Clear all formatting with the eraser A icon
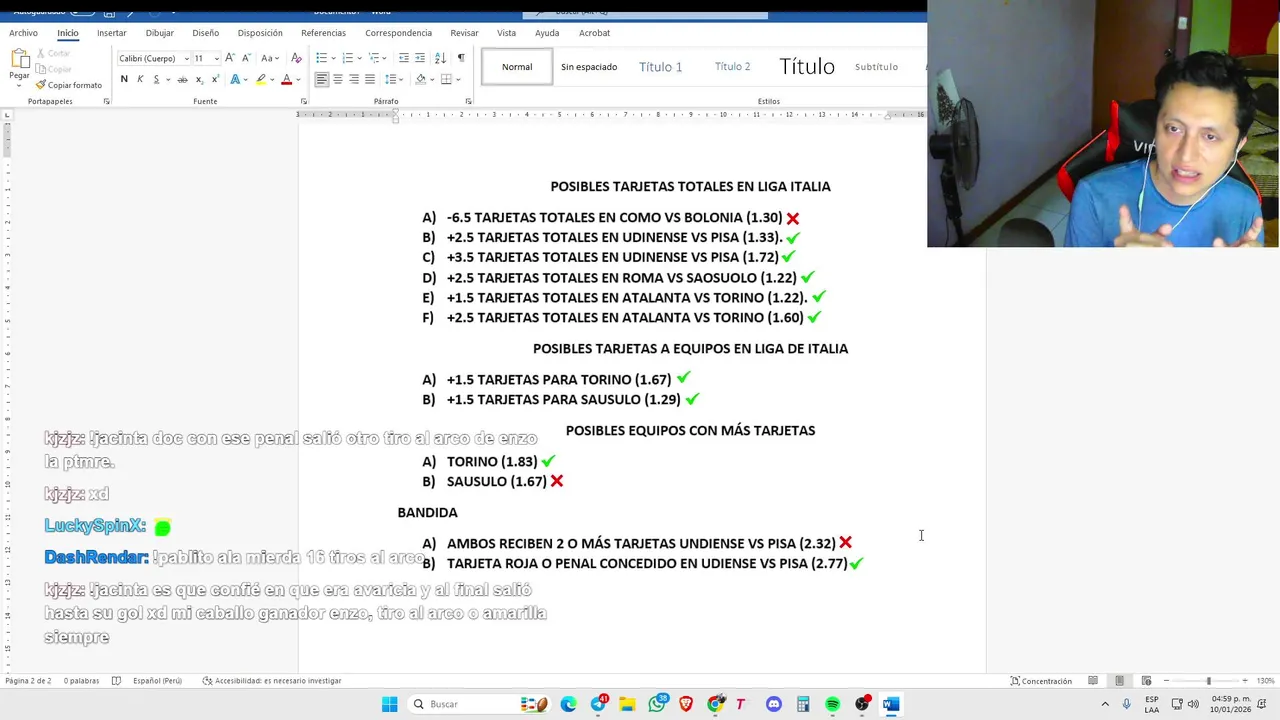This screenshot has height=720, width=1280. [x=296, y=58]
